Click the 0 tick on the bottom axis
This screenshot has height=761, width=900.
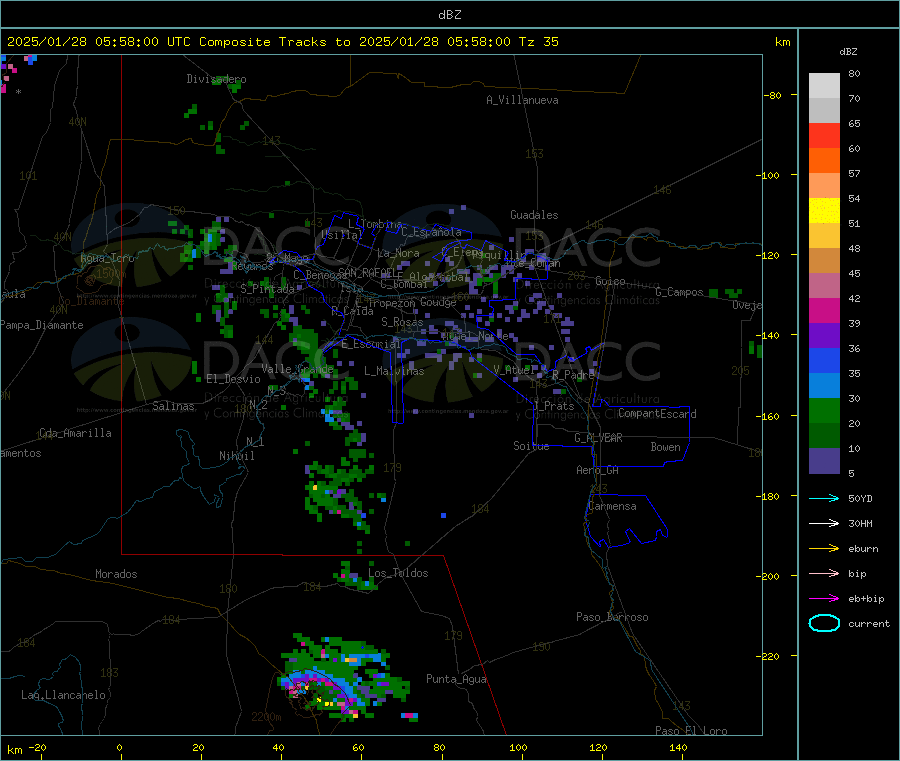119,747
